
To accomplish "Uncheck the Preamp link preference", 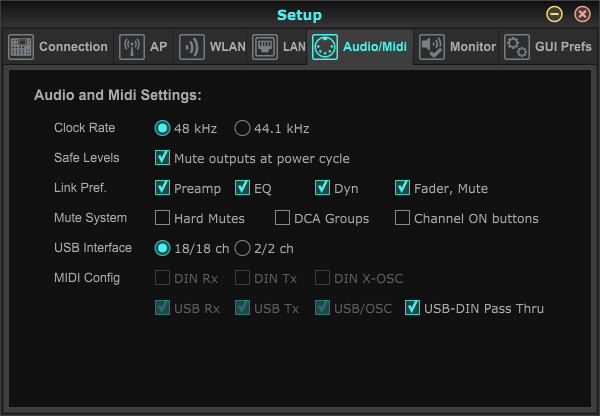I will [162, 188].
